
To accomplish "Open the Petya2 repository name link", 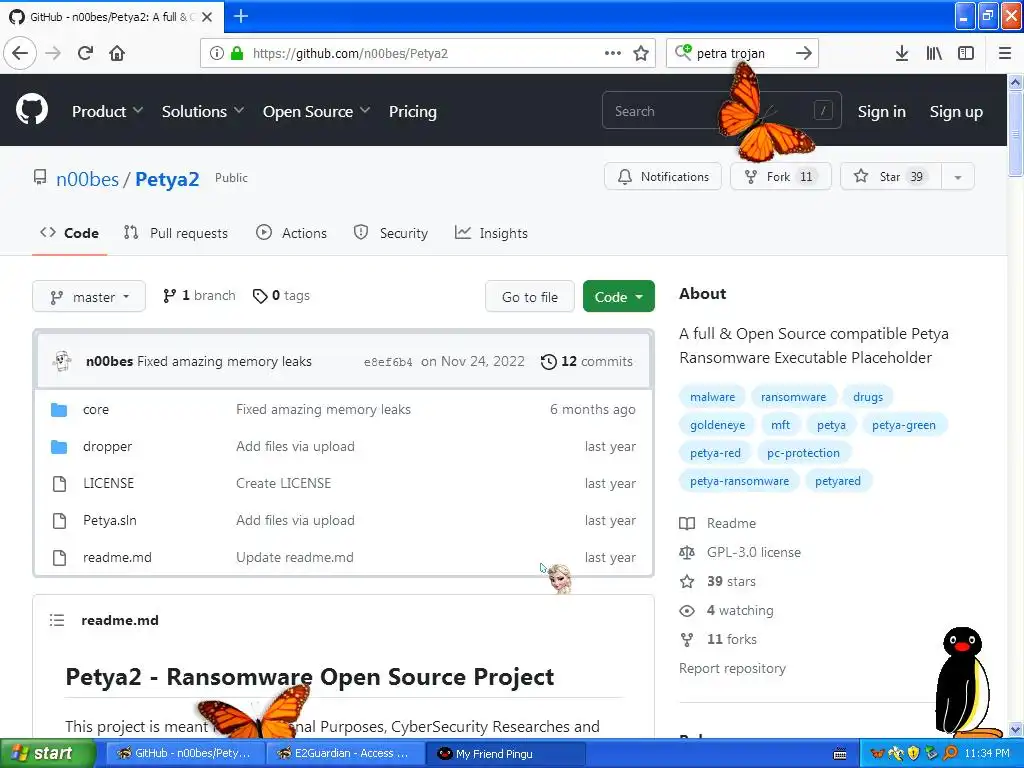I will coord(167,178).
